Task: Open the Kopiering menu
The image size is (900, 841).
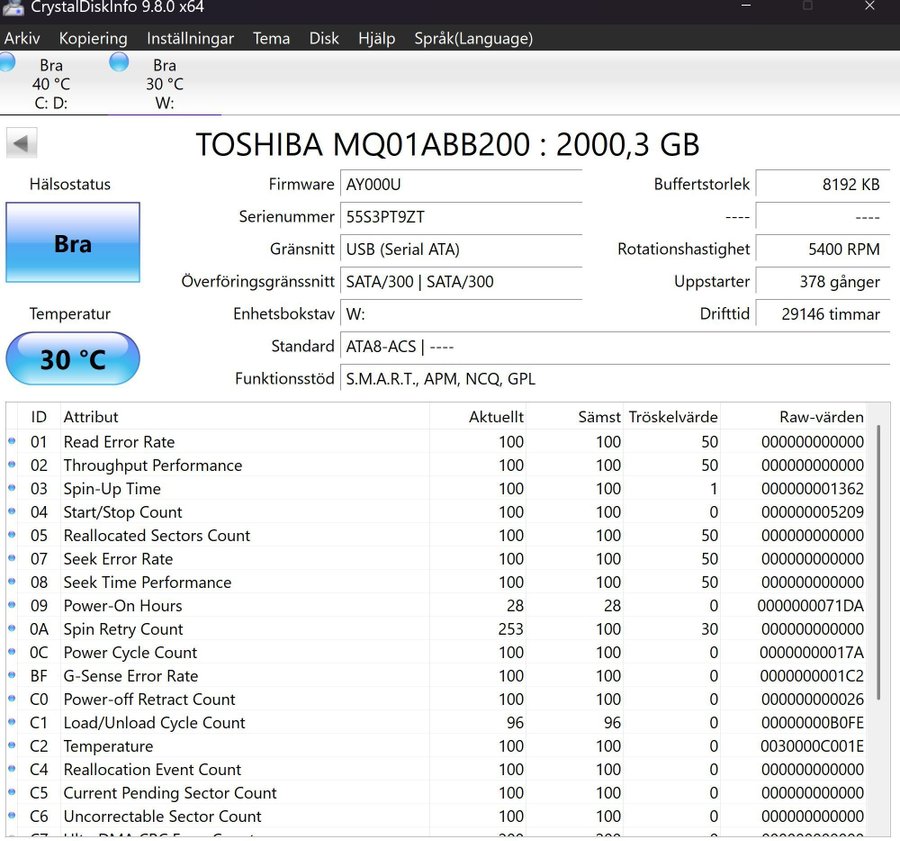Action: [x=93, y=38]
